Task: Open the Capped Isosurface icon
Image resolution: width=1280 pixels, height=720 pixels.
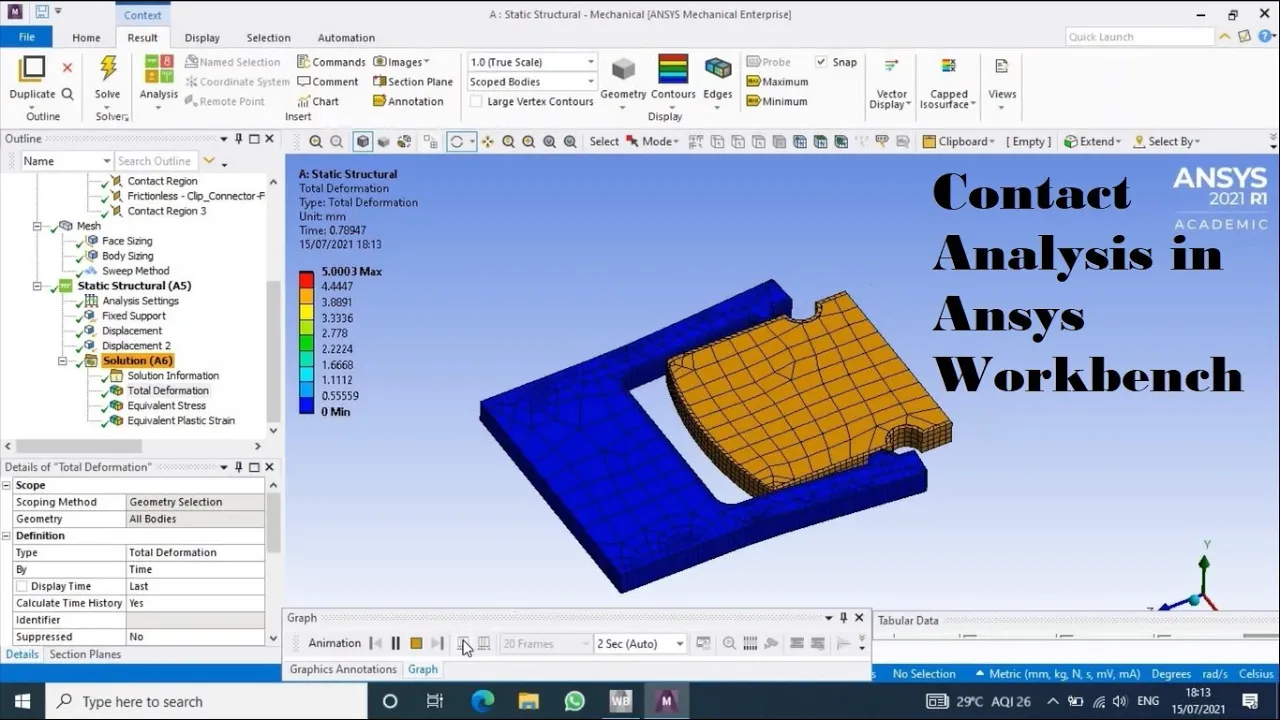Action: coord(948,68)
